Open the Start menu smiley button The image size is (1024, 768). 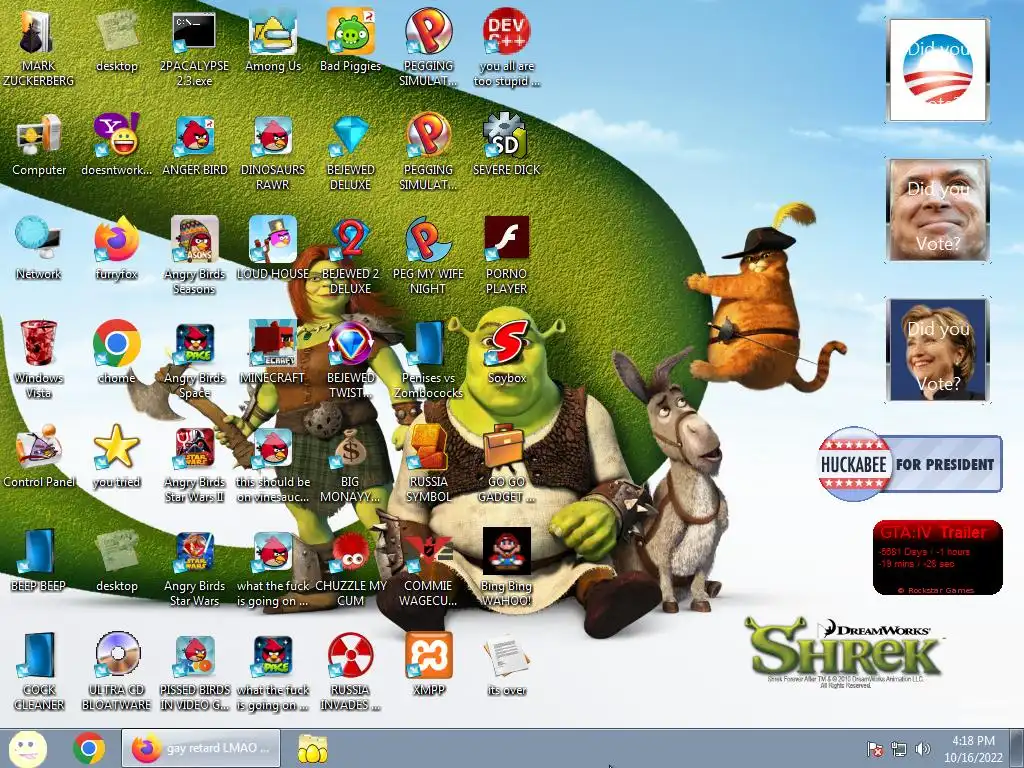[x=27, y=748]
